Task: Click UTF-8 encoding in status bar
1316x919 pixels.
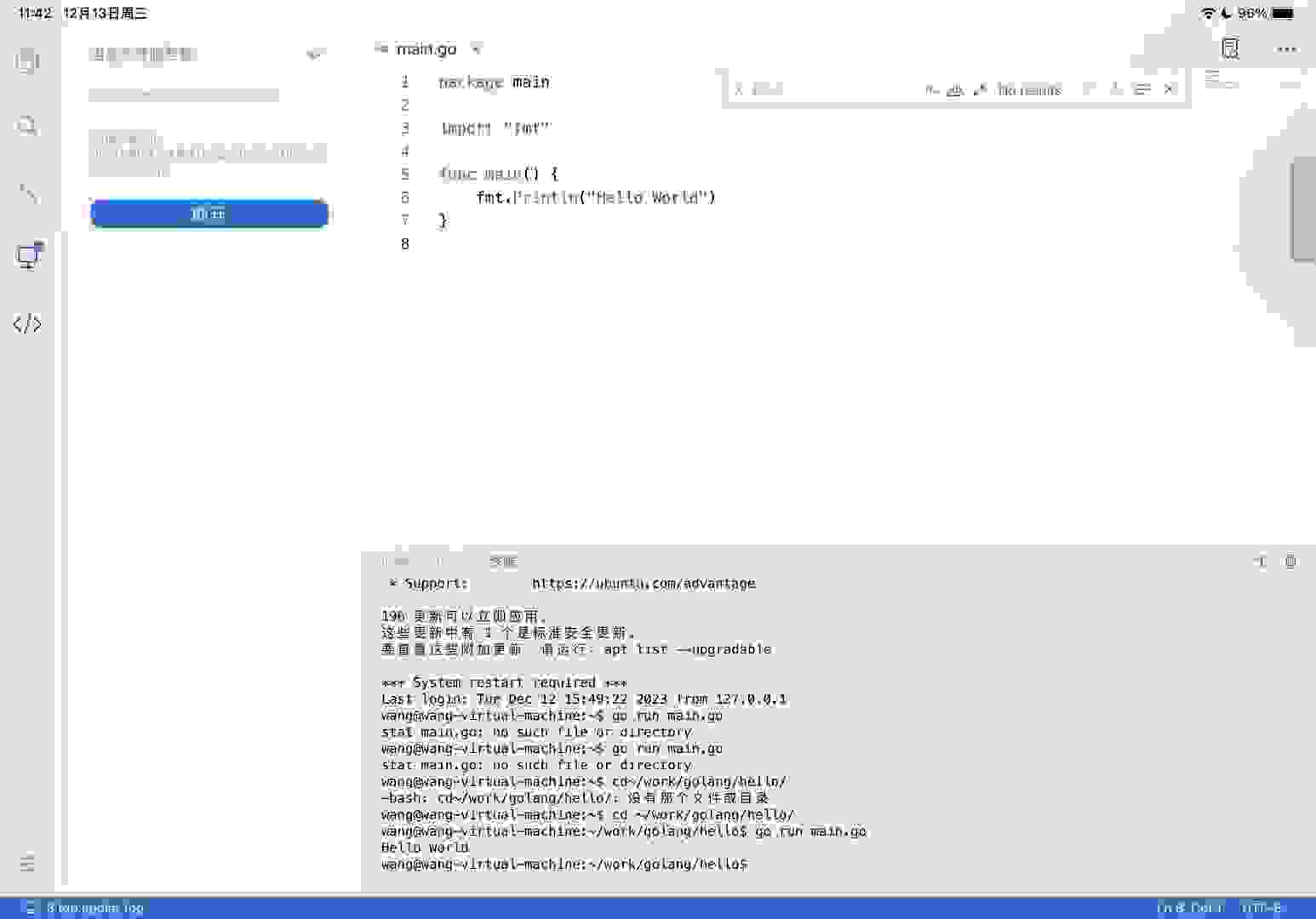Action: click(1262, 908)
